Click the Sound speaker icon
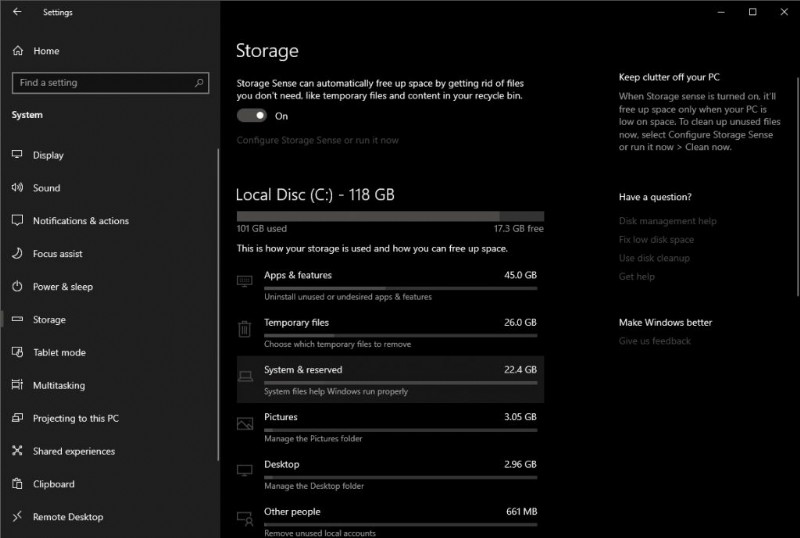 pos(17,188)
